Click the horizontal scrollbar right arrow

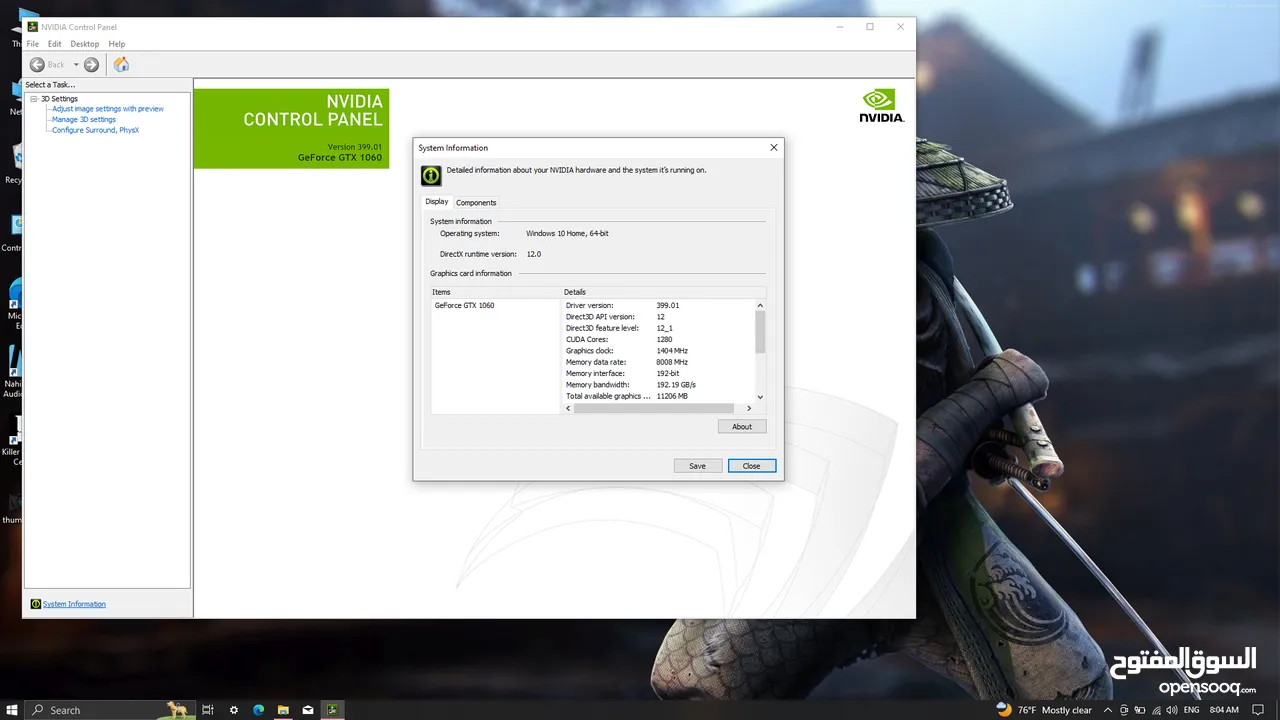point(749,408)
